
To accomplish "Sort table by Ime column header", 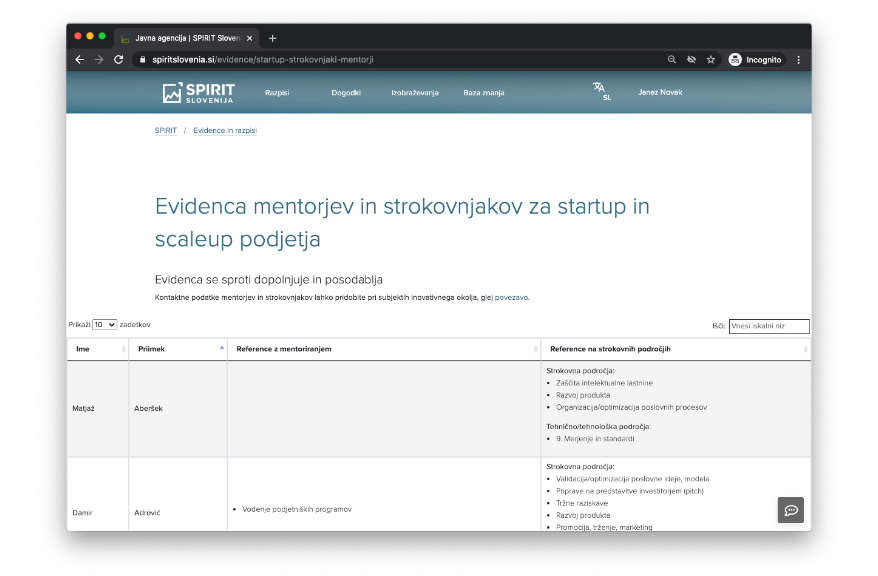I will point(97,349).
